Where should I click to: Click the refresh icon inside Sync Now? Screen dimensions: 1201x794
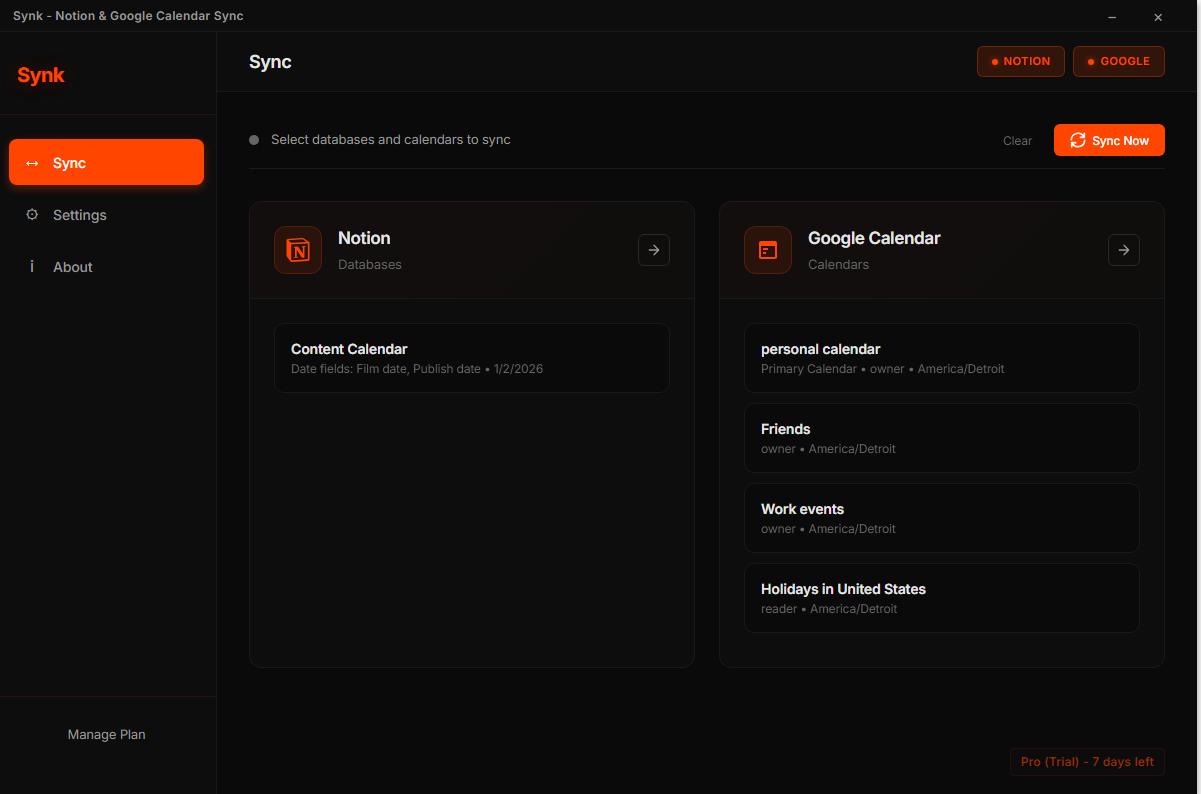[1078, 140]
